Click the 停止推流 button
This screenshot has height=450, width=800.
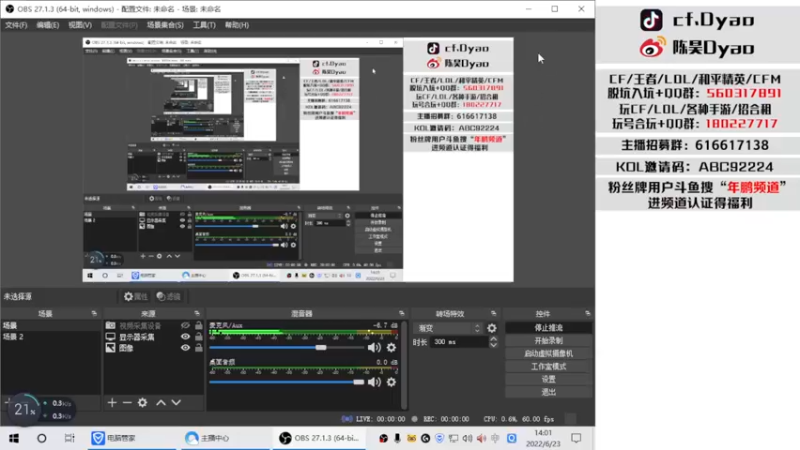(548, 328)
